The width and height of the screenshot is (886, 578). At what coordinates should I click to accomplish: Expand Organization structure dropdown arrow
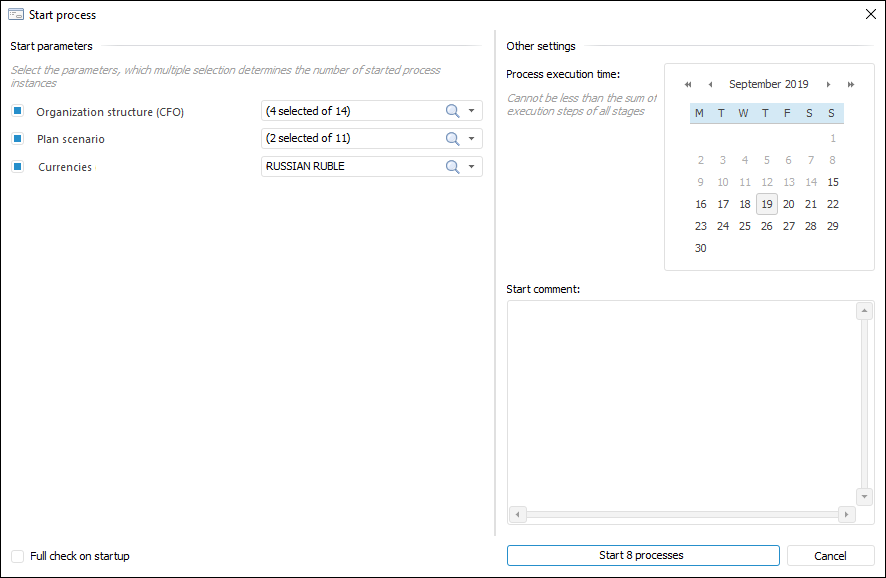pos(472,111)
